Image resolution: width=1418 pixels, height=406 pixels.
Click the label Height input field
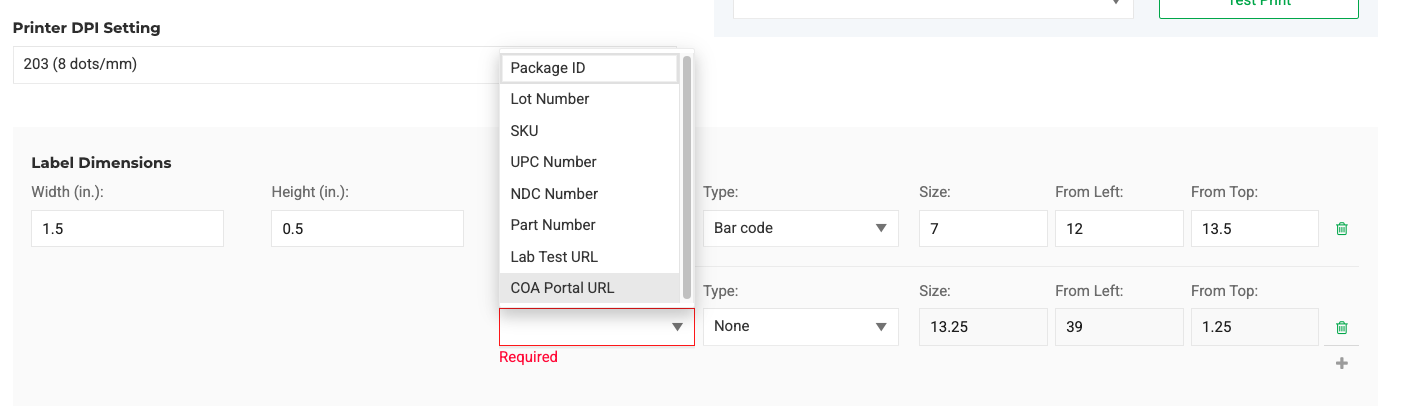tap(367, 229)
